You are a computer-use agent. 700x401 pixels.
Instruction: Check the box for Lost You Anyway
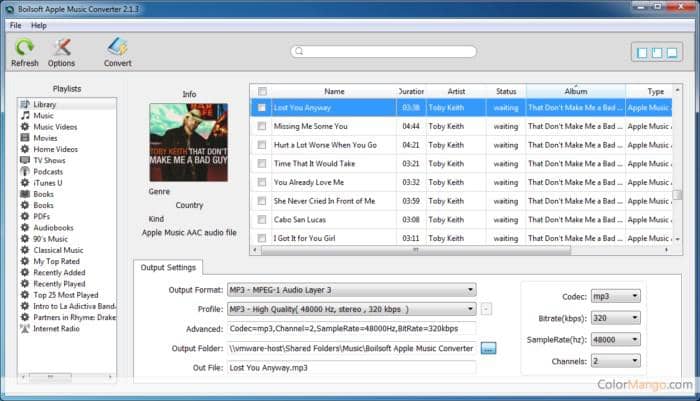coord(262,107)
